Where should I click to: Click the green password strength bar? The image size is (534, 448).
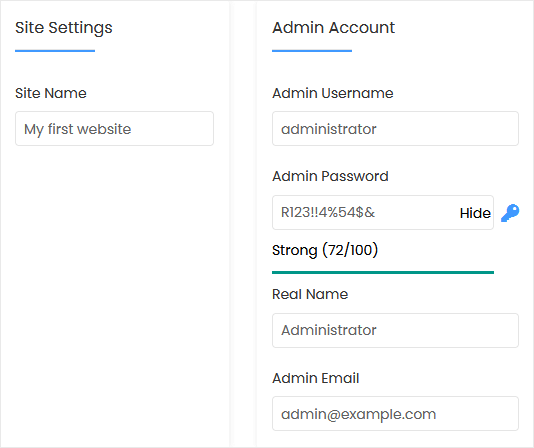pos(383,272)
